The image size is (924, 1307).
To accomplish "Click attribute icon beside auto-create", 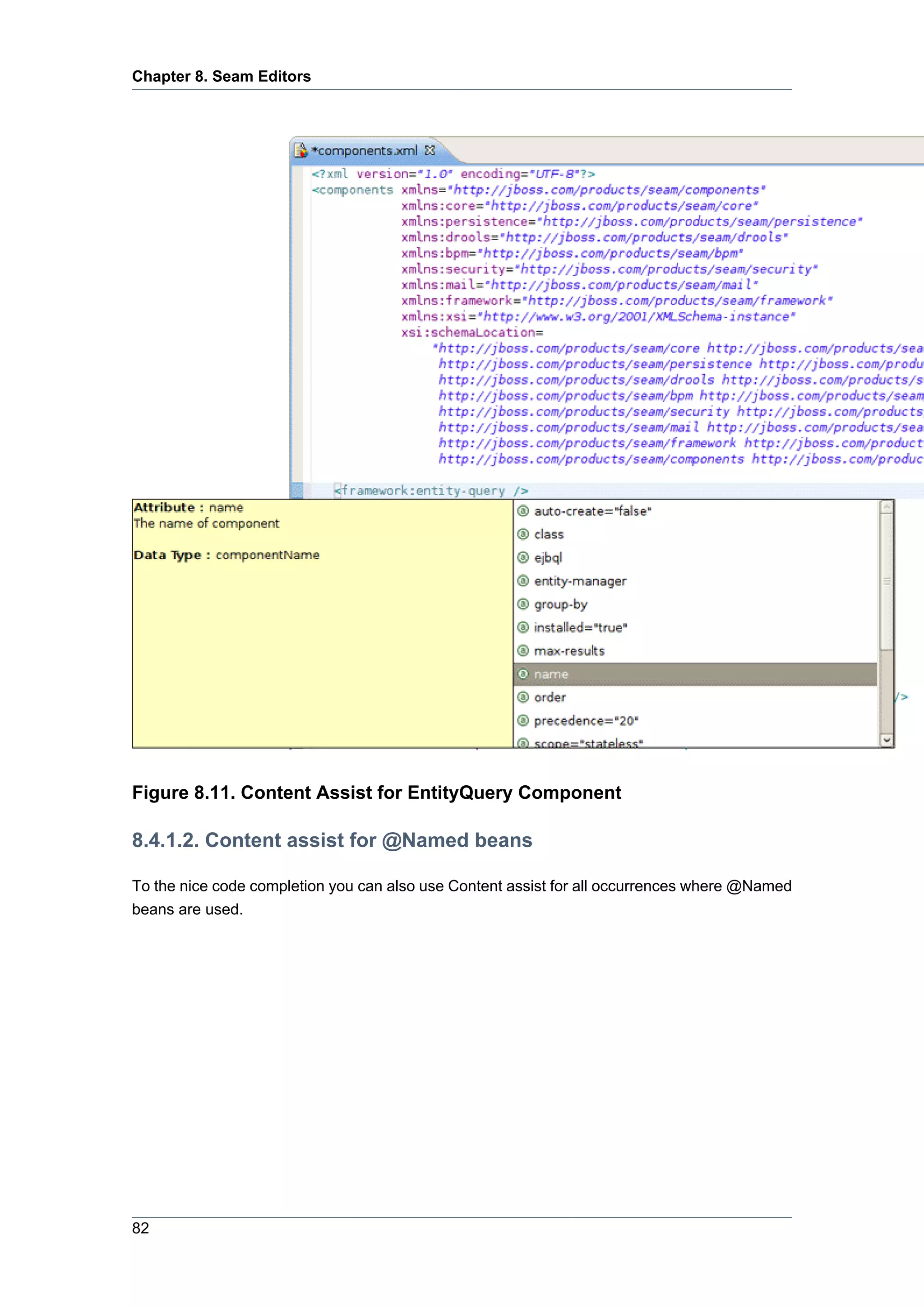I will click(523, 510).
